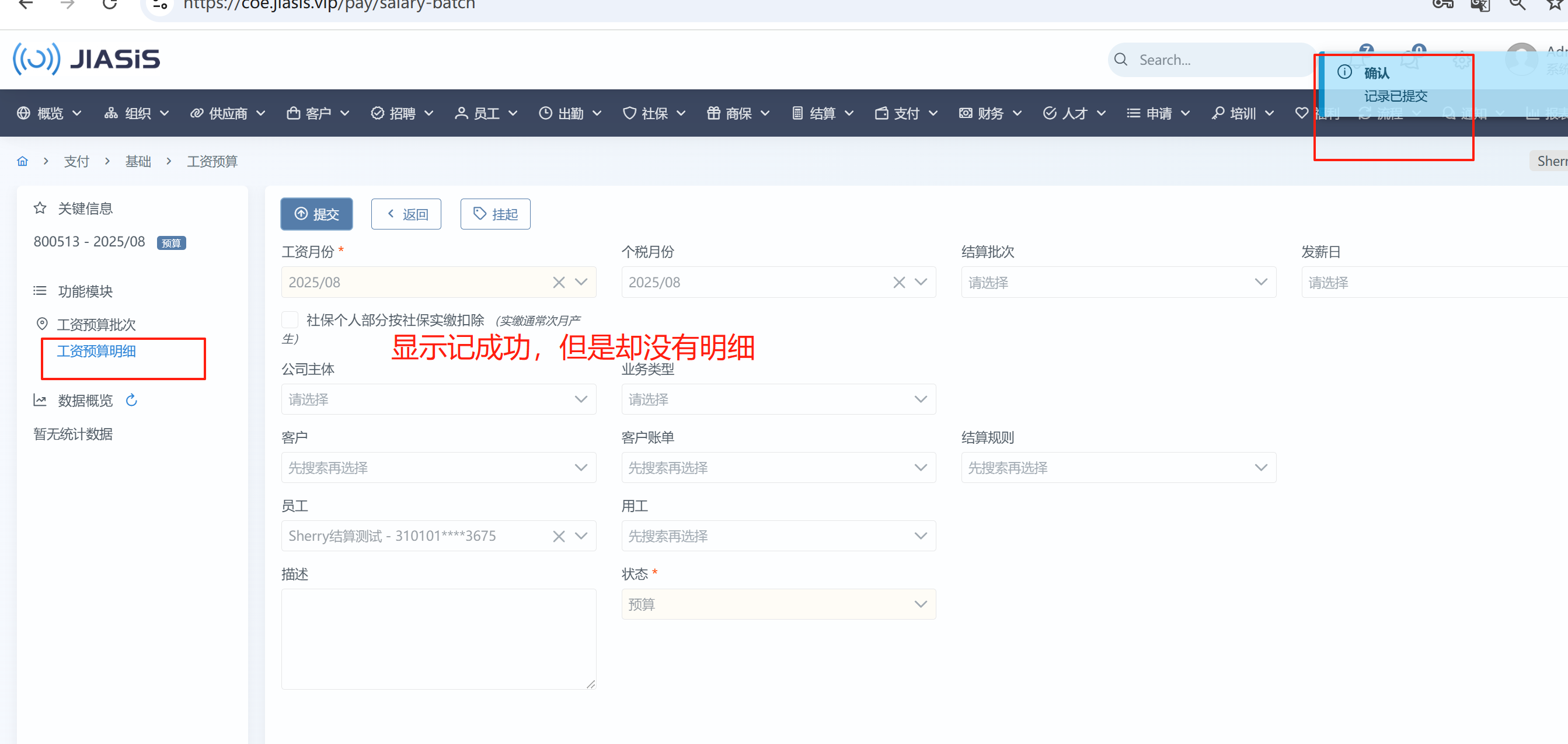Viewport: 1568px width, 744px height.
Task: Open the 状态 dropdown showing 预算
Action: (778, 604)
